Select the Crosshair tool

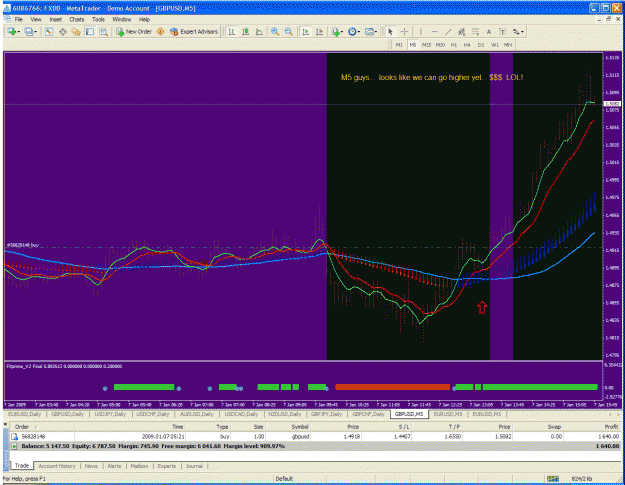(x=404, y=31)
